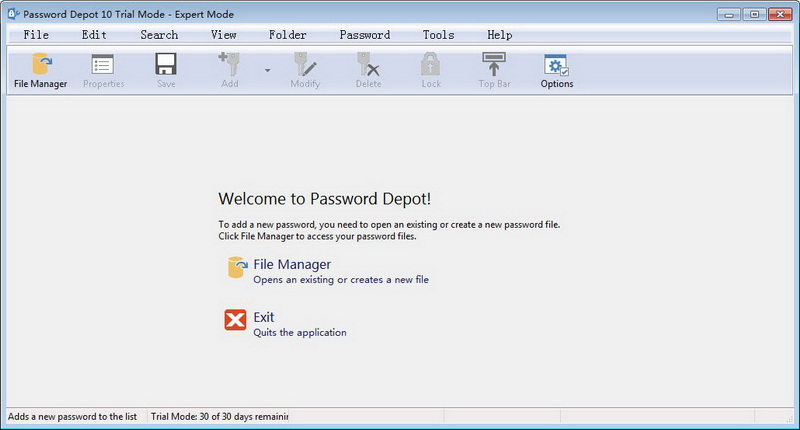Open the Search menu

coord(159,35)
